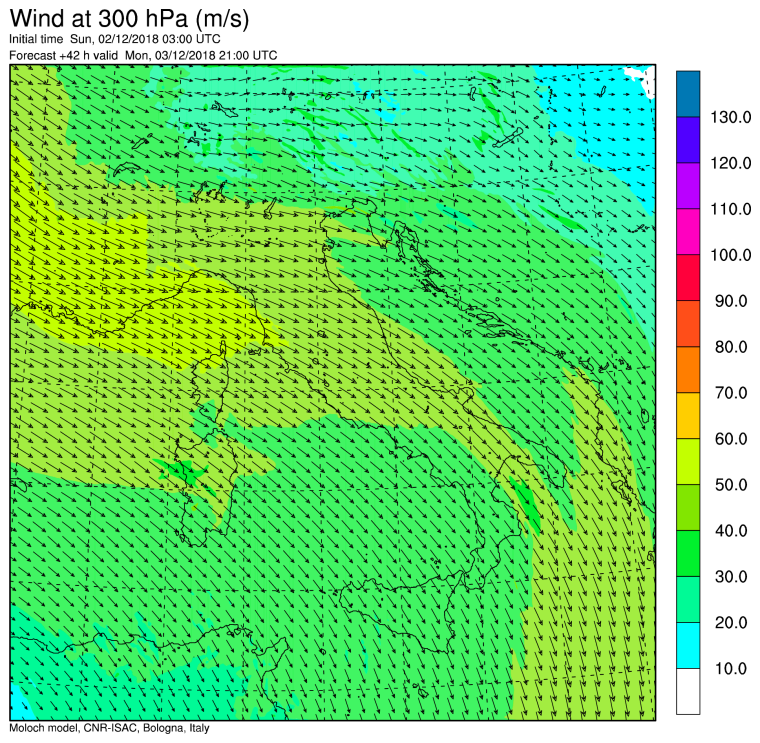Click the cyan 10–20 colorbar swatch
The width and height of the screenshot is (760, 743).
(688, 646)
